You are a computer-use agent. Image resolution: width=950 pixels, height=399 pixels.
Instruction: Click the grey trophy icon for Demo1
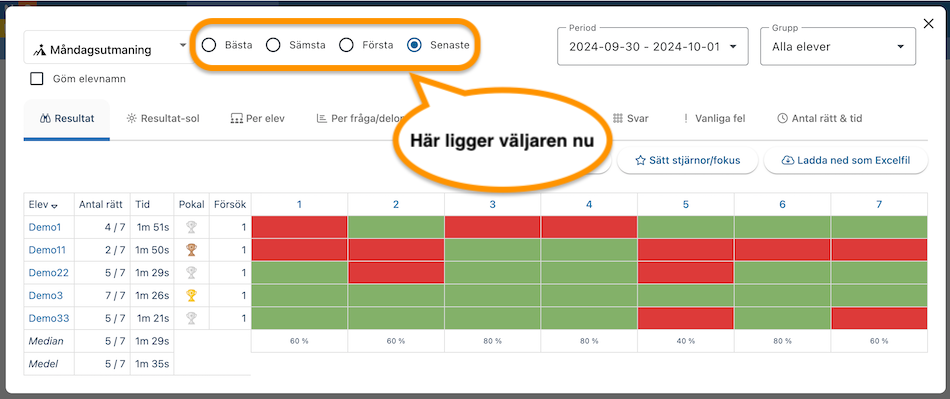(x=191, y=227)
